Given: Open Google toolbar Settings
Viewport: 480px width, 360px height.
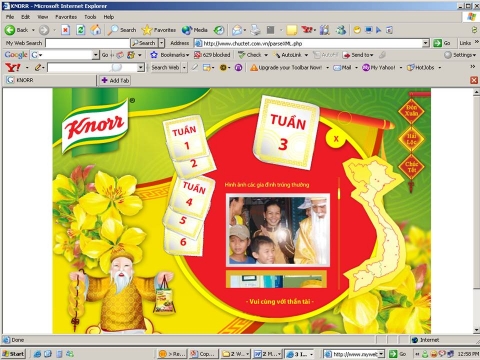Looking at the screenshot, I should [x=461, y=55].
